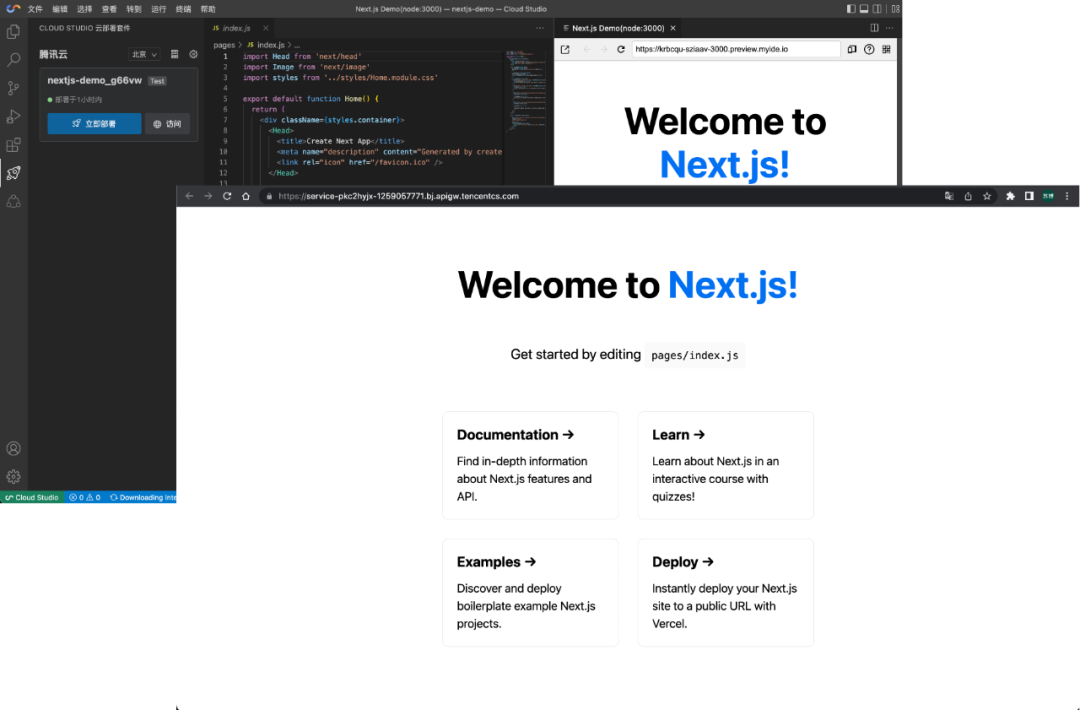Open the Run and Debug icon
This screenshot has height=710, width=1080.
click(x=13, y=116)
